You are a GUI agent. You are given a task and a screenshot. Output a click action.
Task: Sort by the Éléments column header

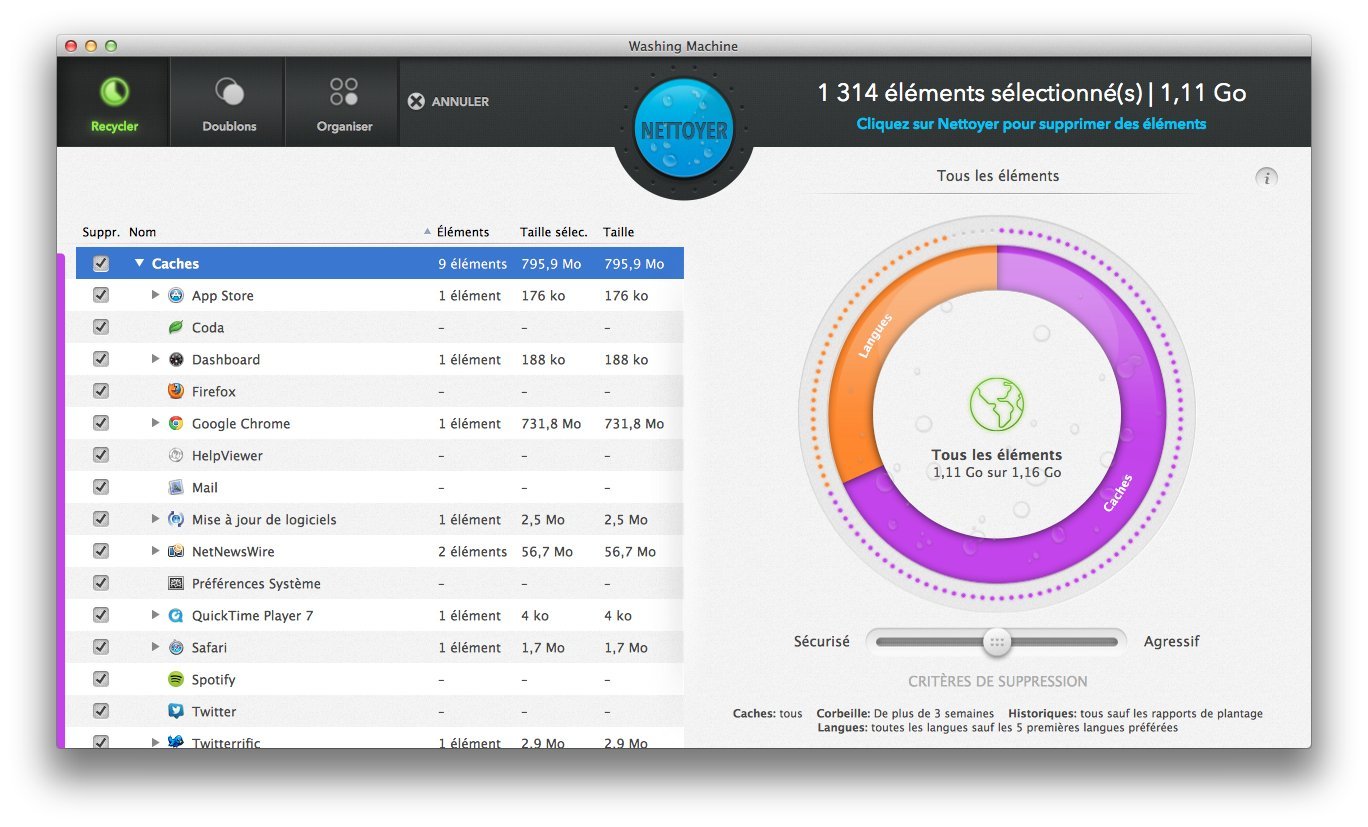tap(463, 232)
